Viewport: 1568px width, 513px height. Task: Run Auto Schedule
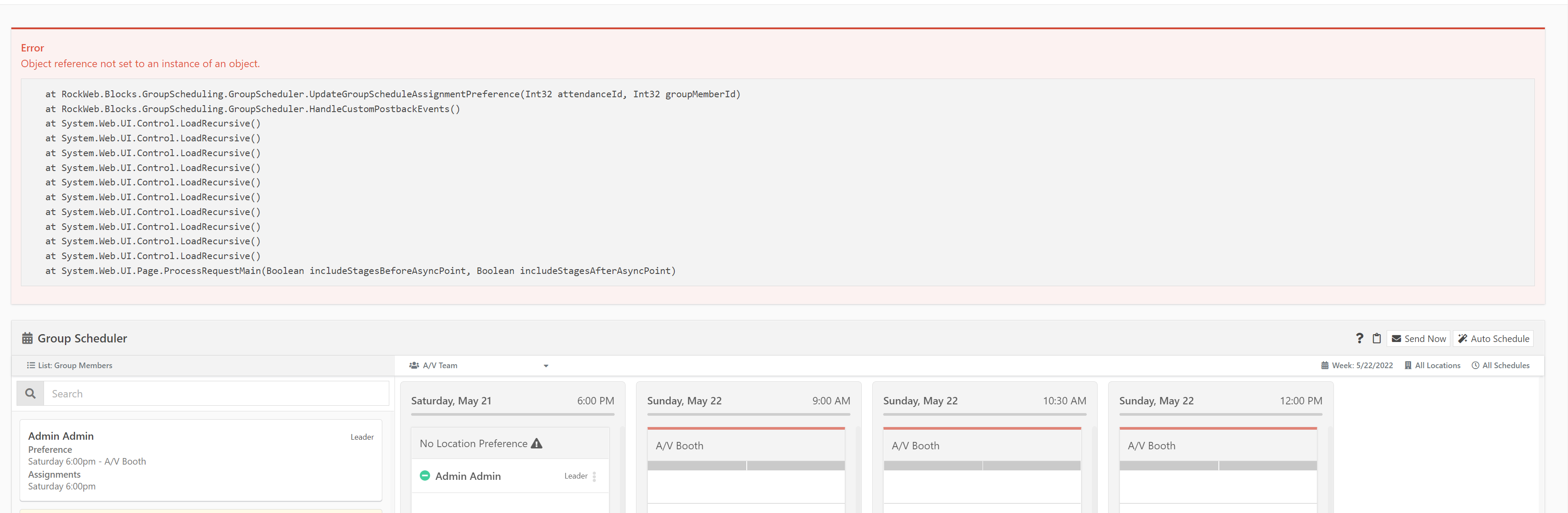pyautogui.click(x=1493, y=338)
